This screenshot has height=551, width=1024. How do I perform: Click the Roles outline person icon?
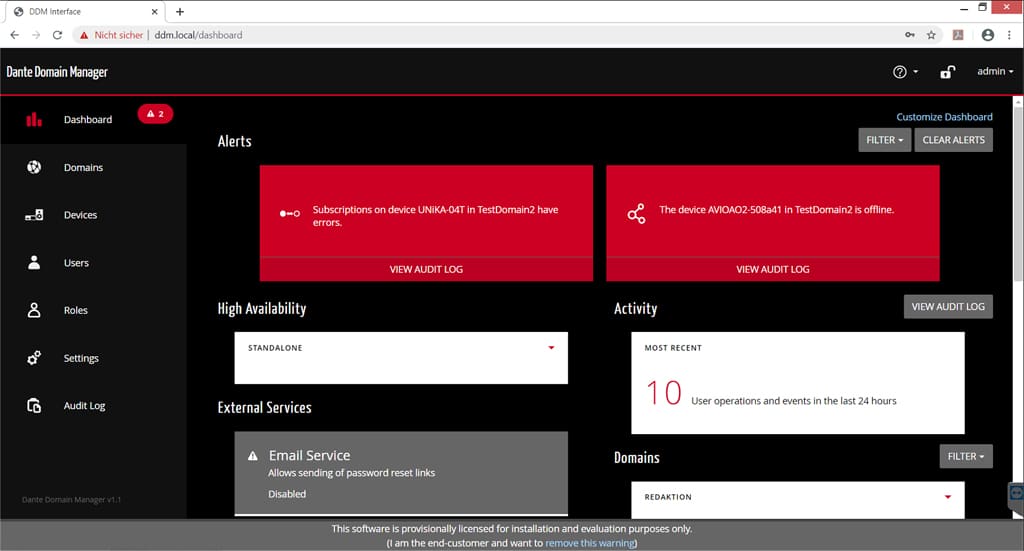34,310
